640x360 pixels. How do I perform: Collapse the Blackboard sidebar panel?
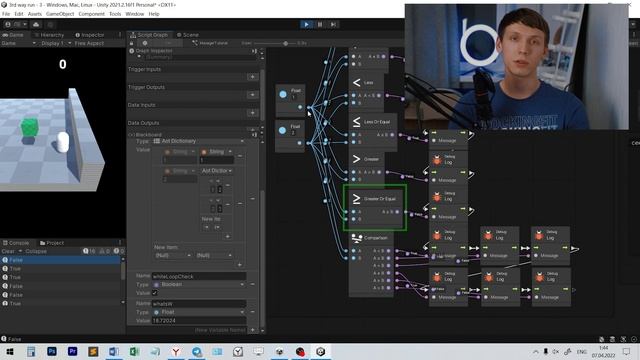coord(254,134)
